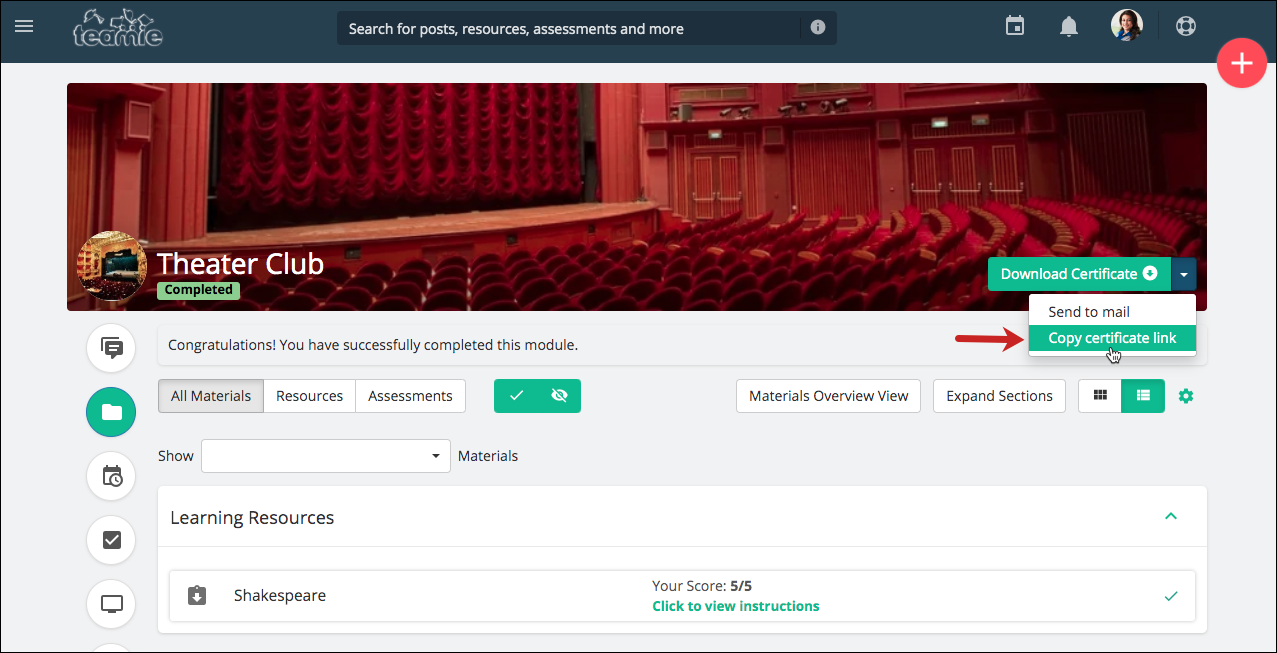Open the hamburger navigation menu
Viewport: 1277px width, 653px height.
click(x=24, y=27)
